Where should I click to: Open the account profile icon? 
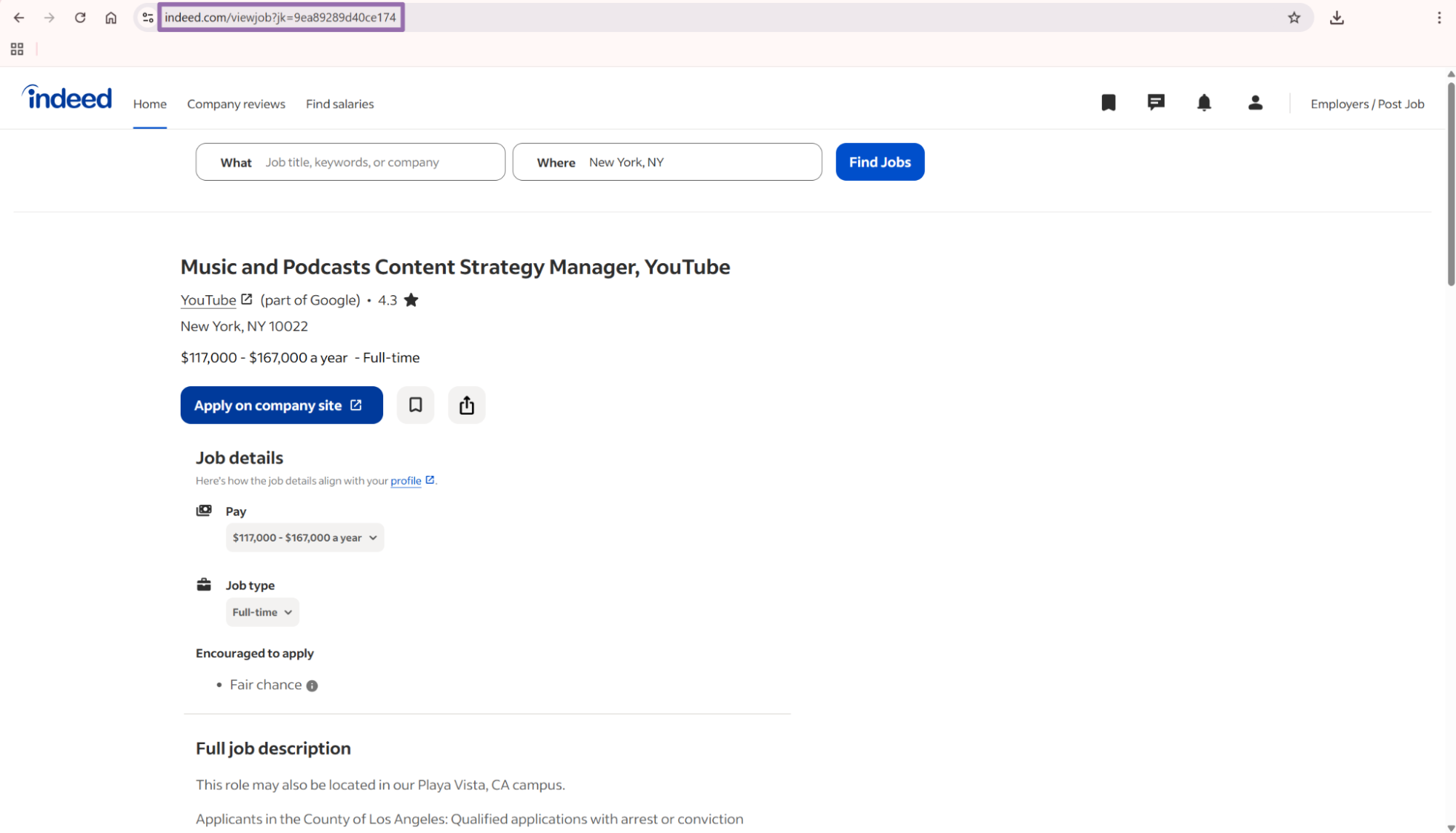pyautogui.click(x=1255, y=103)
